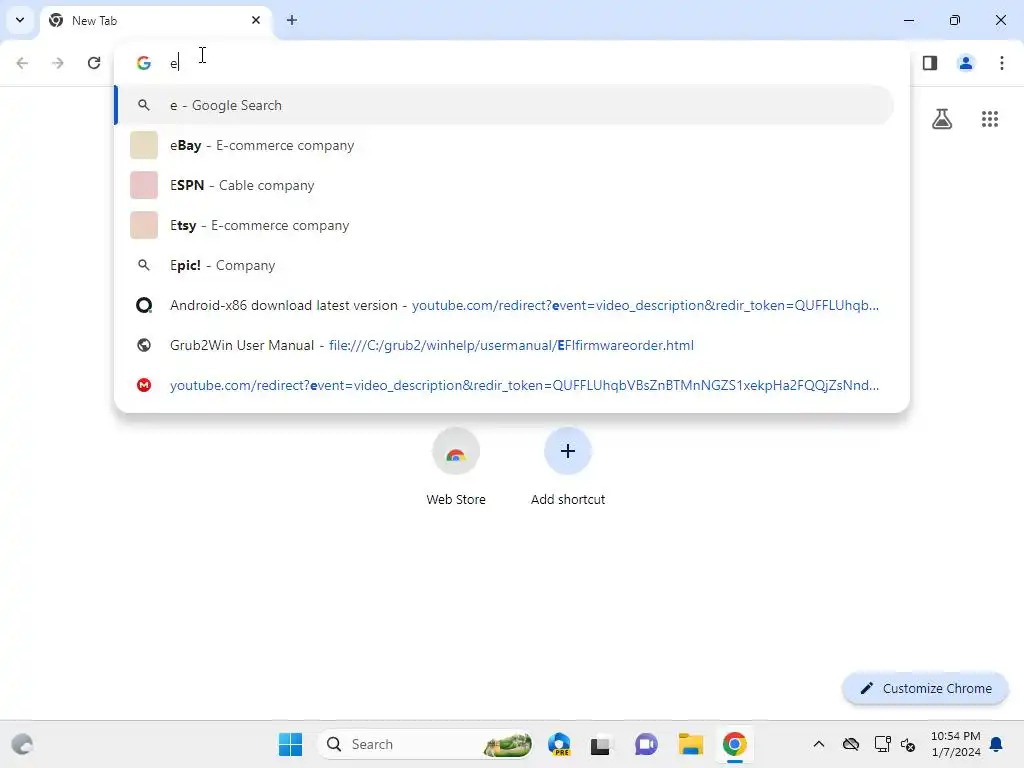Click the red M favicon in last suggestion
The width and height of the screenshot is (1024, 768).
coord(144,385)
